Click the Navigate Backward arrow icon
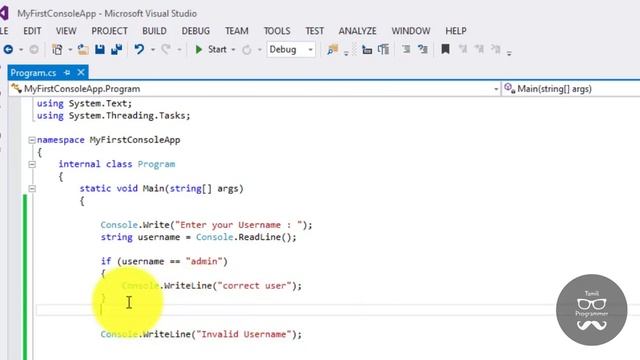The width and height of the screenshot is (640, 360). coord(8,49)
